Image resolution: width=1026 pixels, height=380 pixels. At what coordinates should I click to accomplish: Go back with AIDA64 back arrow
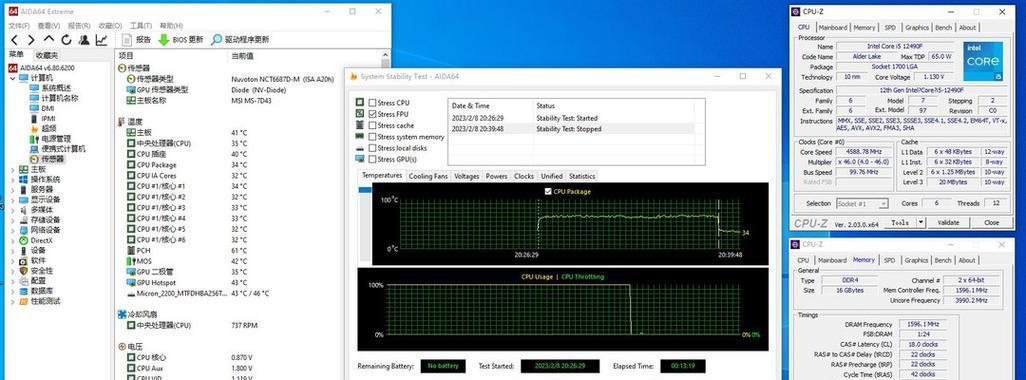pyautogui.click(x=14, y=40)
